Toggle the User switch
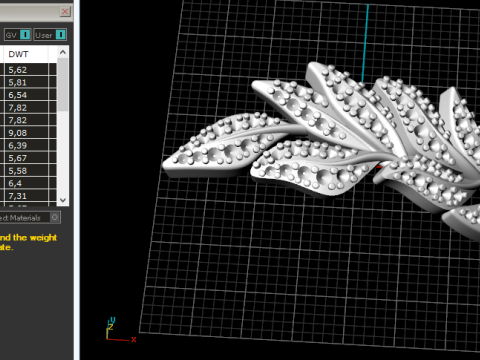Image resolution: width=480 pixels, height=360 pixels. pyautogui.click(x=50, y=35)
